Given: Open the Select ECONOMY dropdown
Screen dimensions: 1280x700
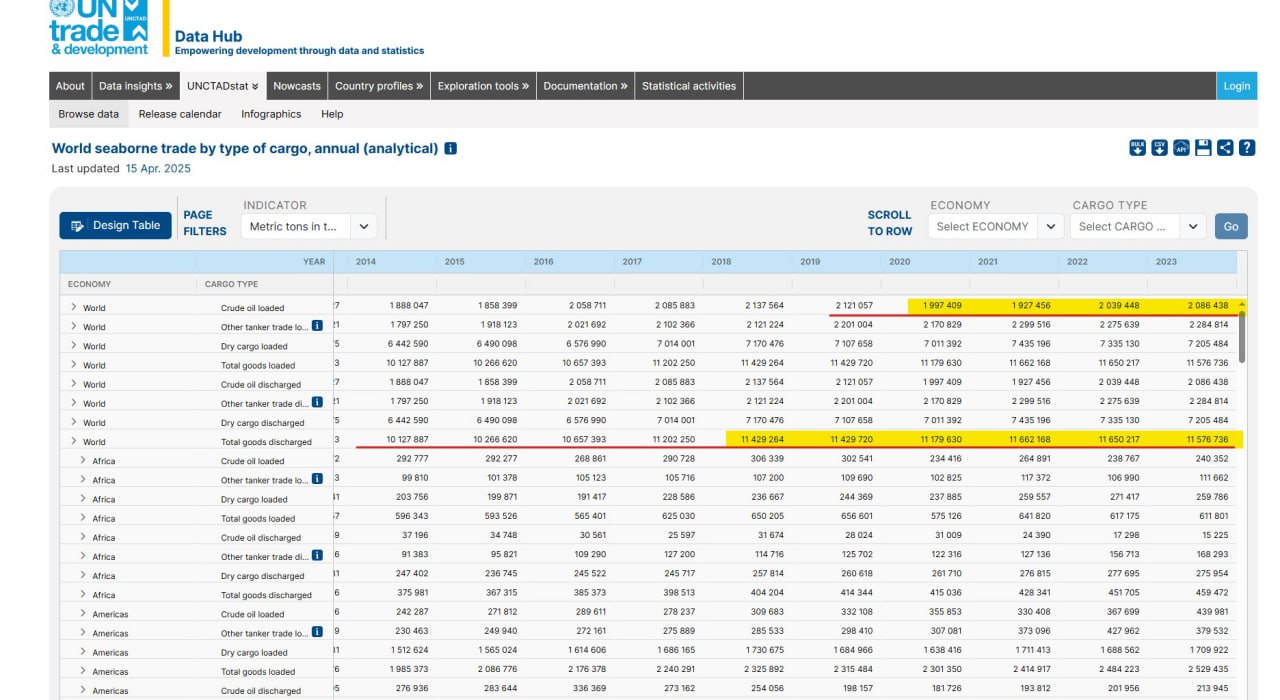Looking at the screenshot, I should click(x=995, y=226).
